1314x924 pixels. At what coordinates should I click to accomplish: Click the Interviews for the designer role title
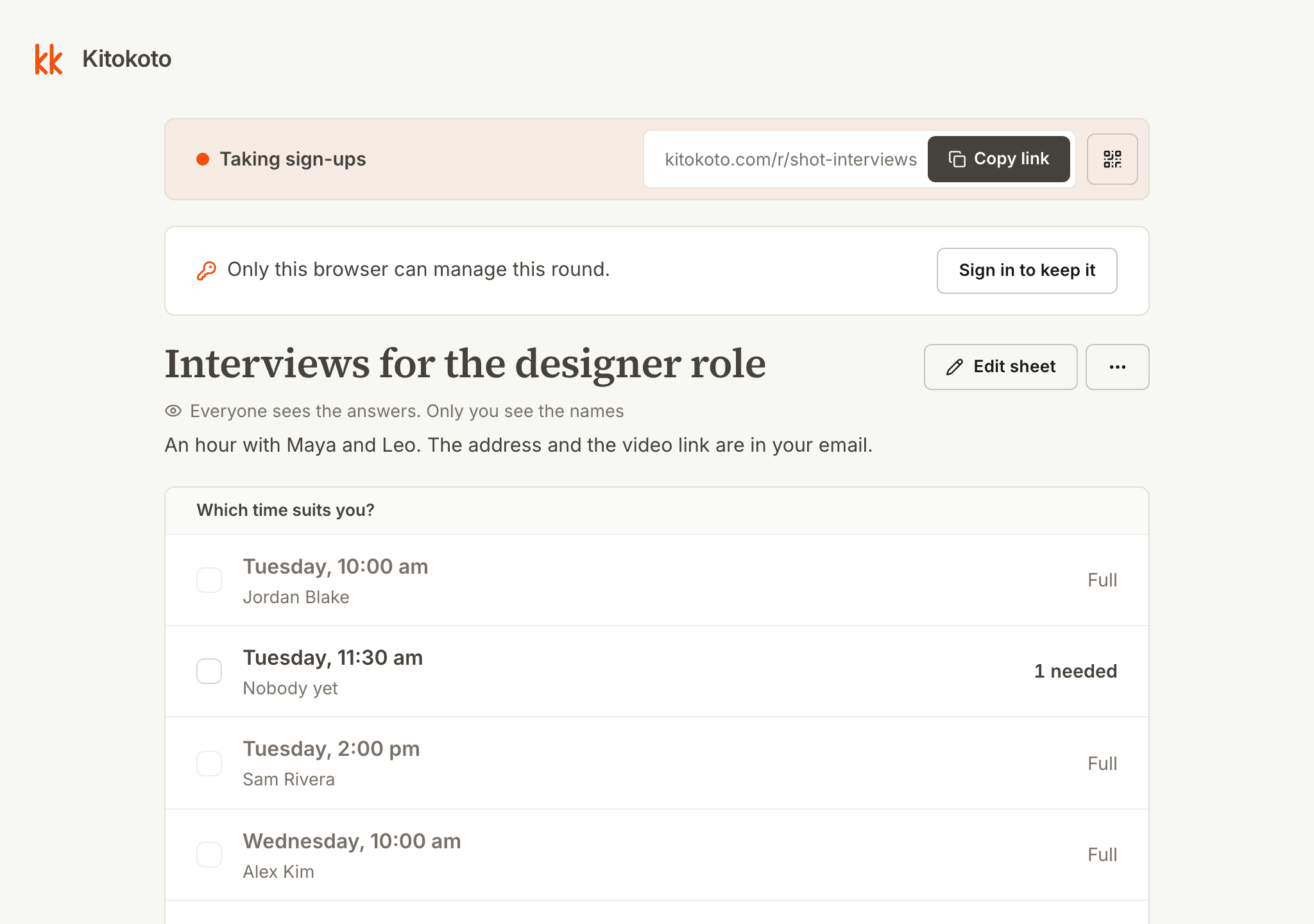click(x=465, y=364)
